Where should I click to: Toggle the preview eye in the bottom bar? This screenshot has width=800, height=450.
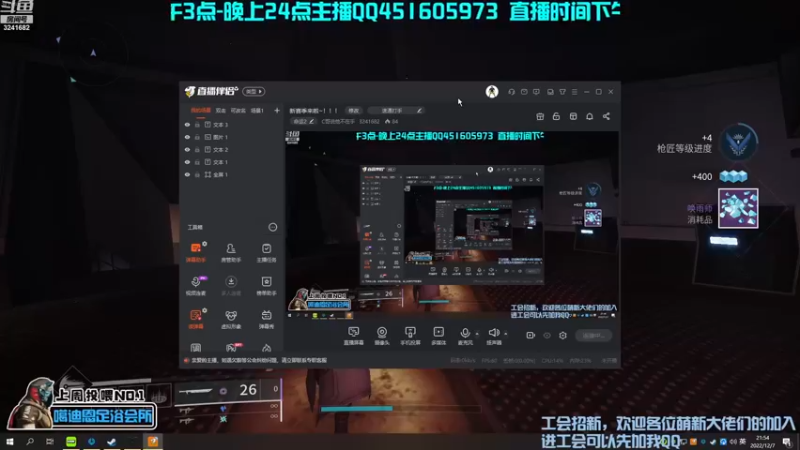[547, 335]
